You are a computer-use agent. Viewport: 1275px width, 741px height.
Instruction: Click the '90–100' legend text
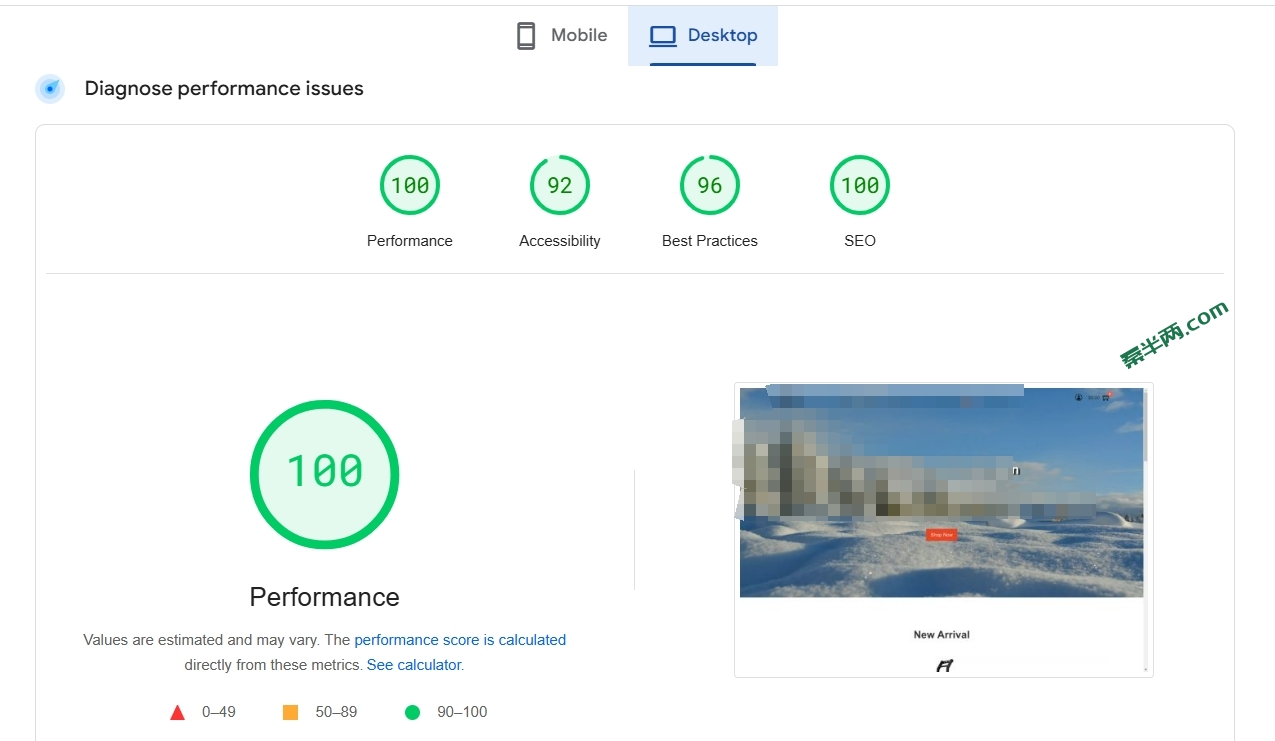click(462, 713)
